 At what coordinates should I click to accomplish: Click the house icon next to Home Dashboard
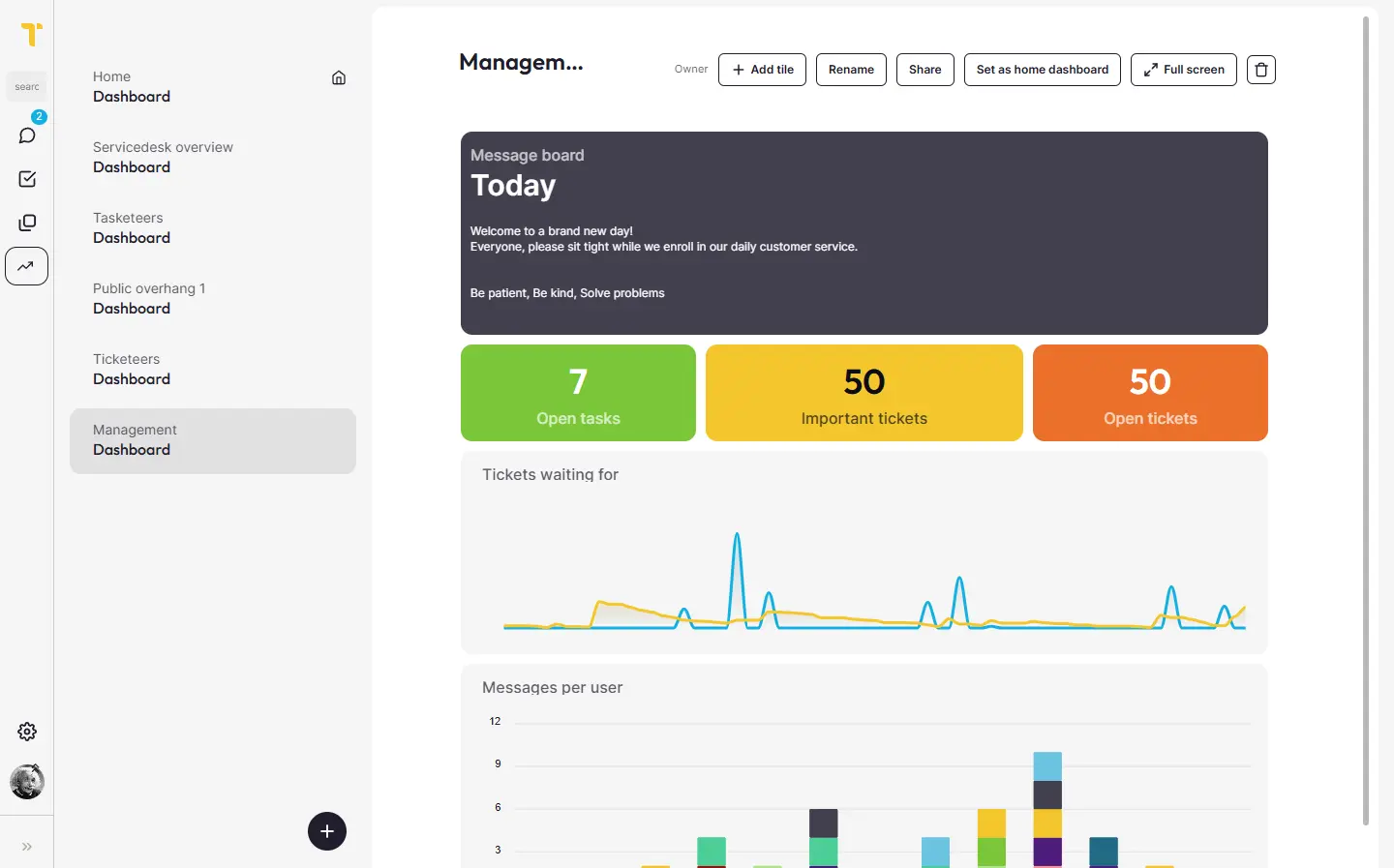tap(339, 78)
